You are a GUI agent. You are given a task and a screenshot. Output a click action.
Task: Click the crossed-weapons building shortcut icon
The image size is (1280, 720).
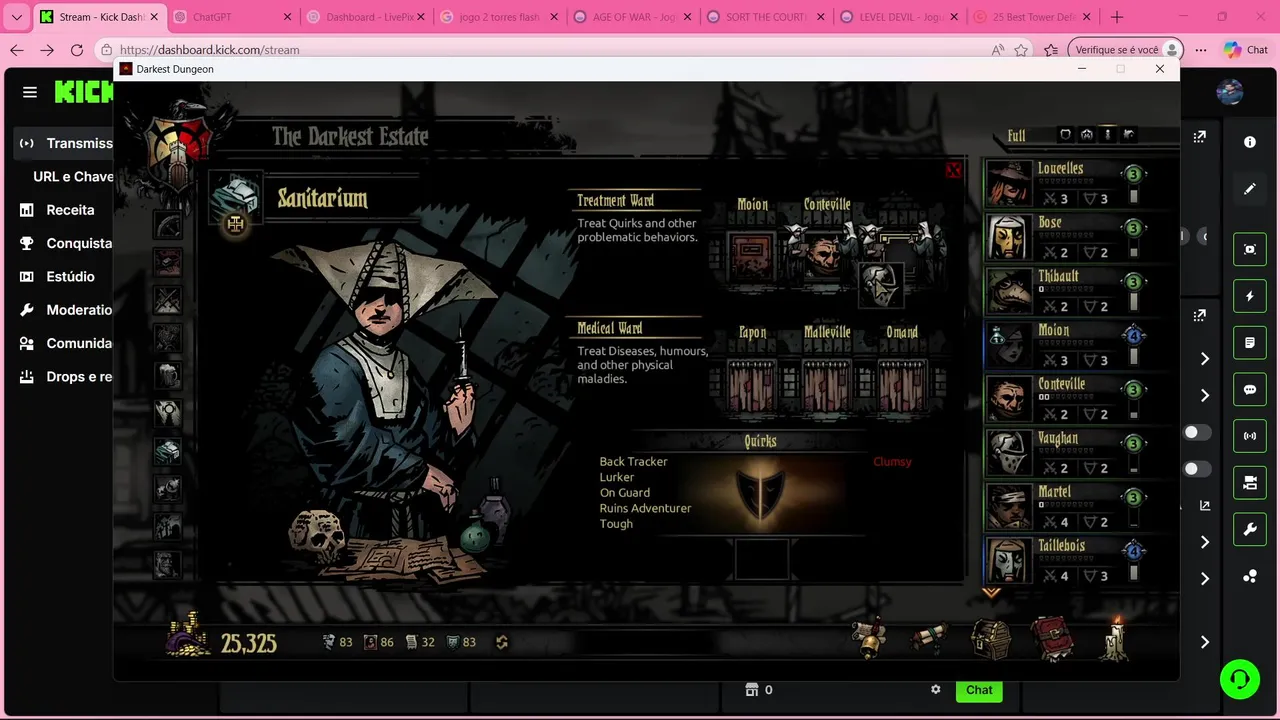point(168,300)
